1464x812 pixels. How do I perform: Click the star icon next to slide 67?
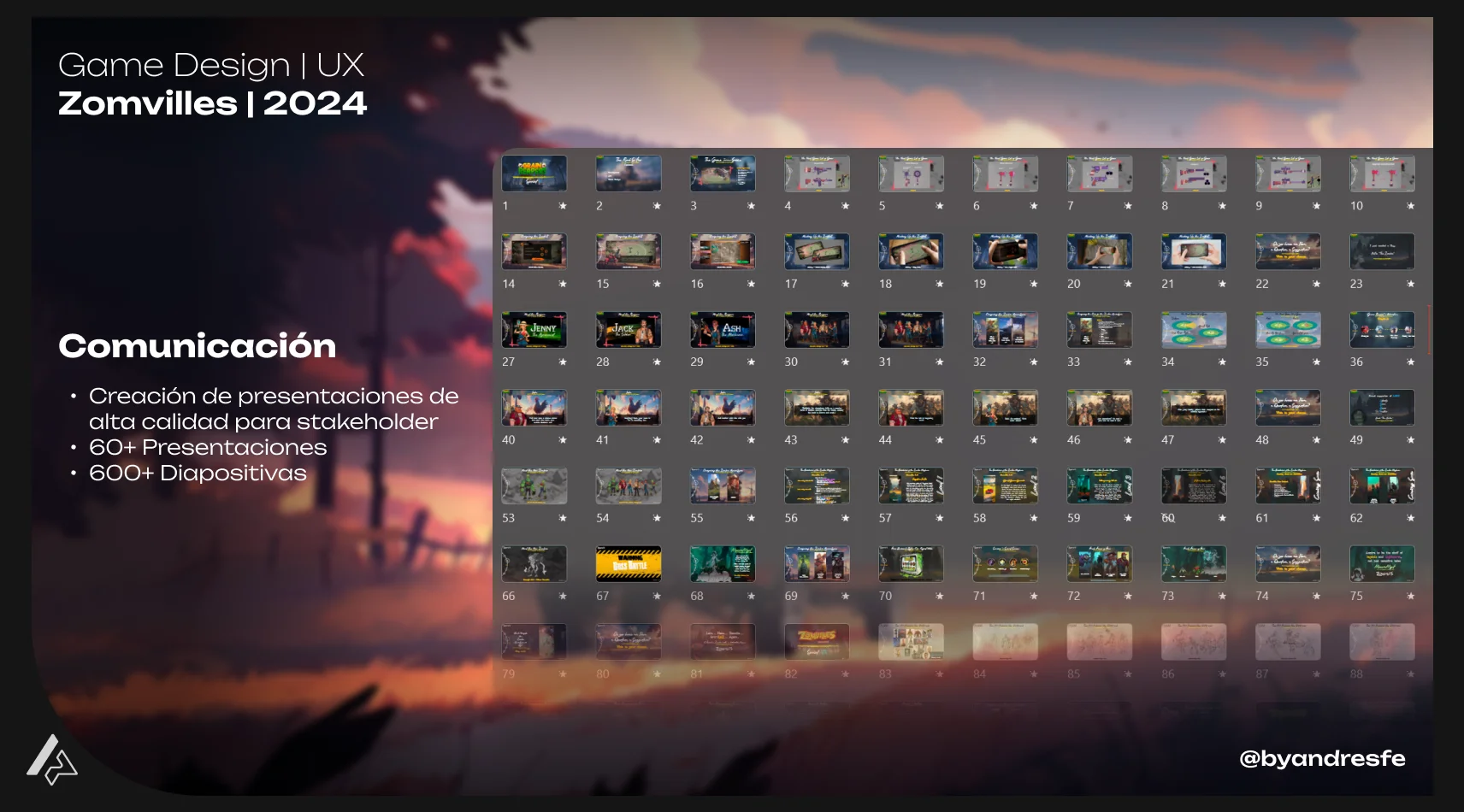tap(657, 597)
